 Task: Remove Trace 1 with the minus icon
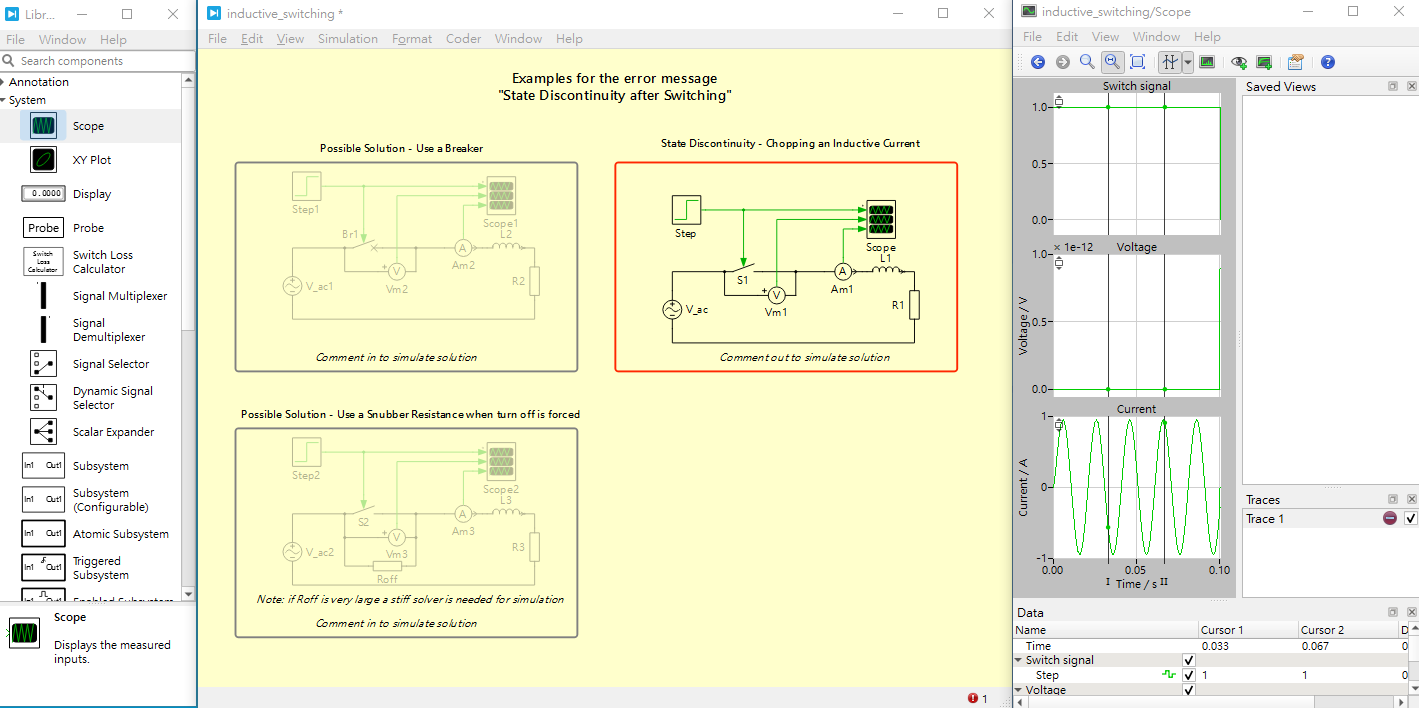1390,518
